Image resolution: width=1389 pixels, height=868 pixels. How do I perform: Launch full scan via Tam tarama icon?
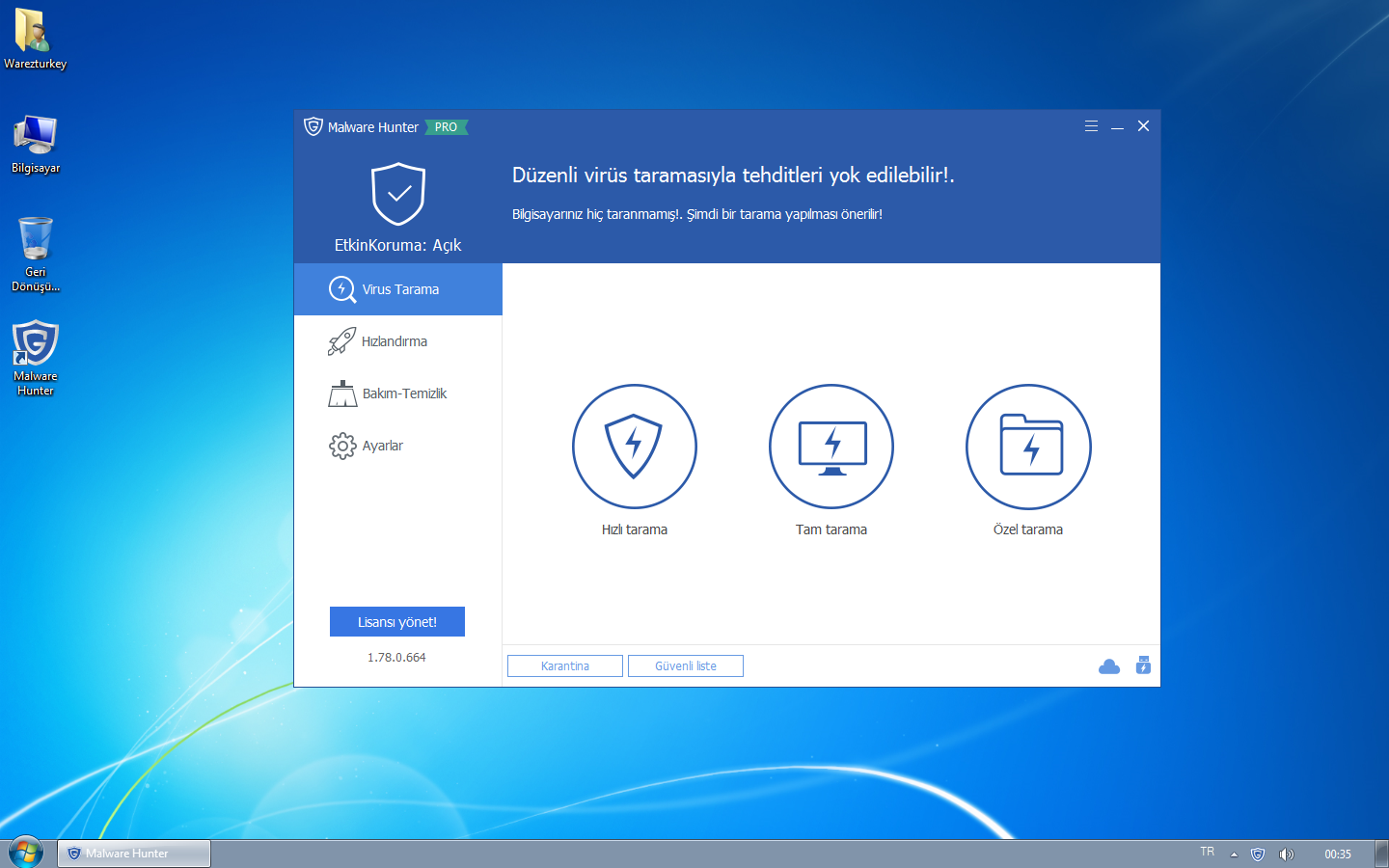[831, 447]
